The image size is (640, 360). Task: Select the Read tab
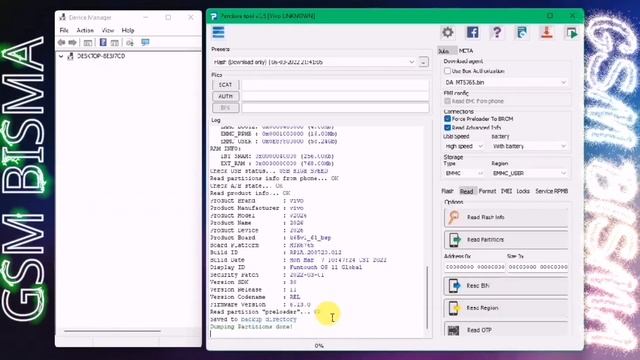click(x=466, y=191)
